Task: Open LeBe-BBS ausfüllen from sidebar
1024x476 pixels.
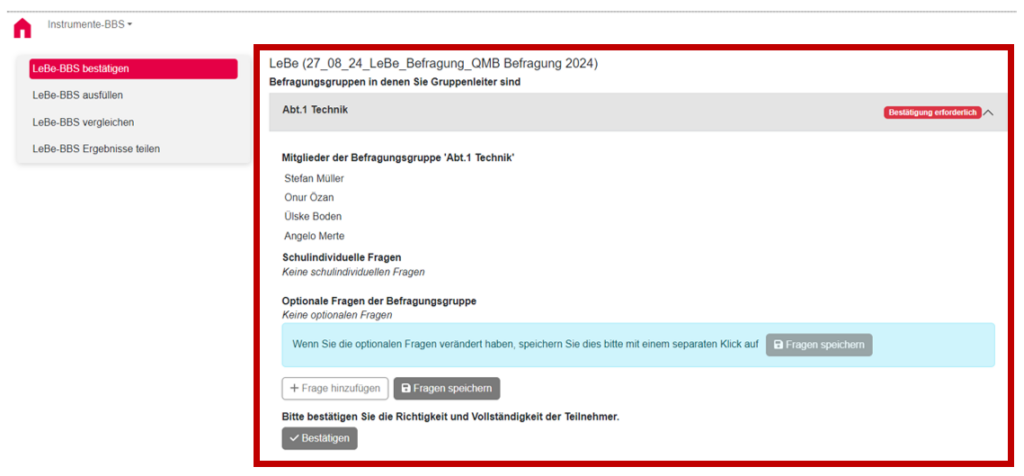Action: [77, 95]
